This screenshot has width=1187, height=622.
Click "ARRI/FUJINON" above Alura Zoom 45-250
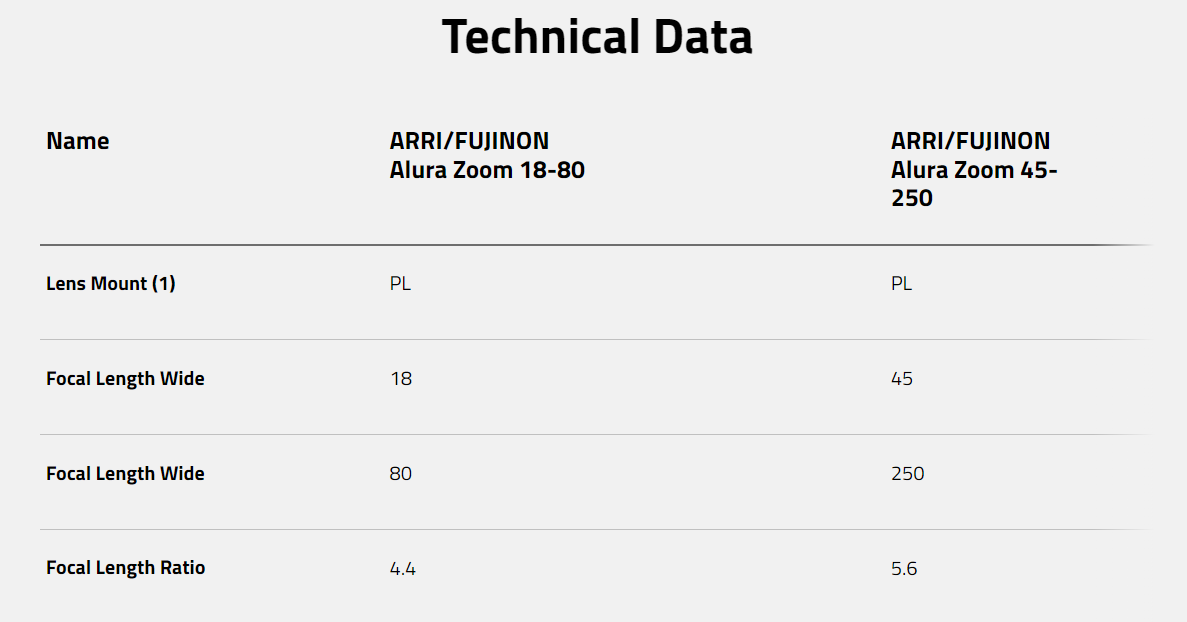[x=970, y=141]
